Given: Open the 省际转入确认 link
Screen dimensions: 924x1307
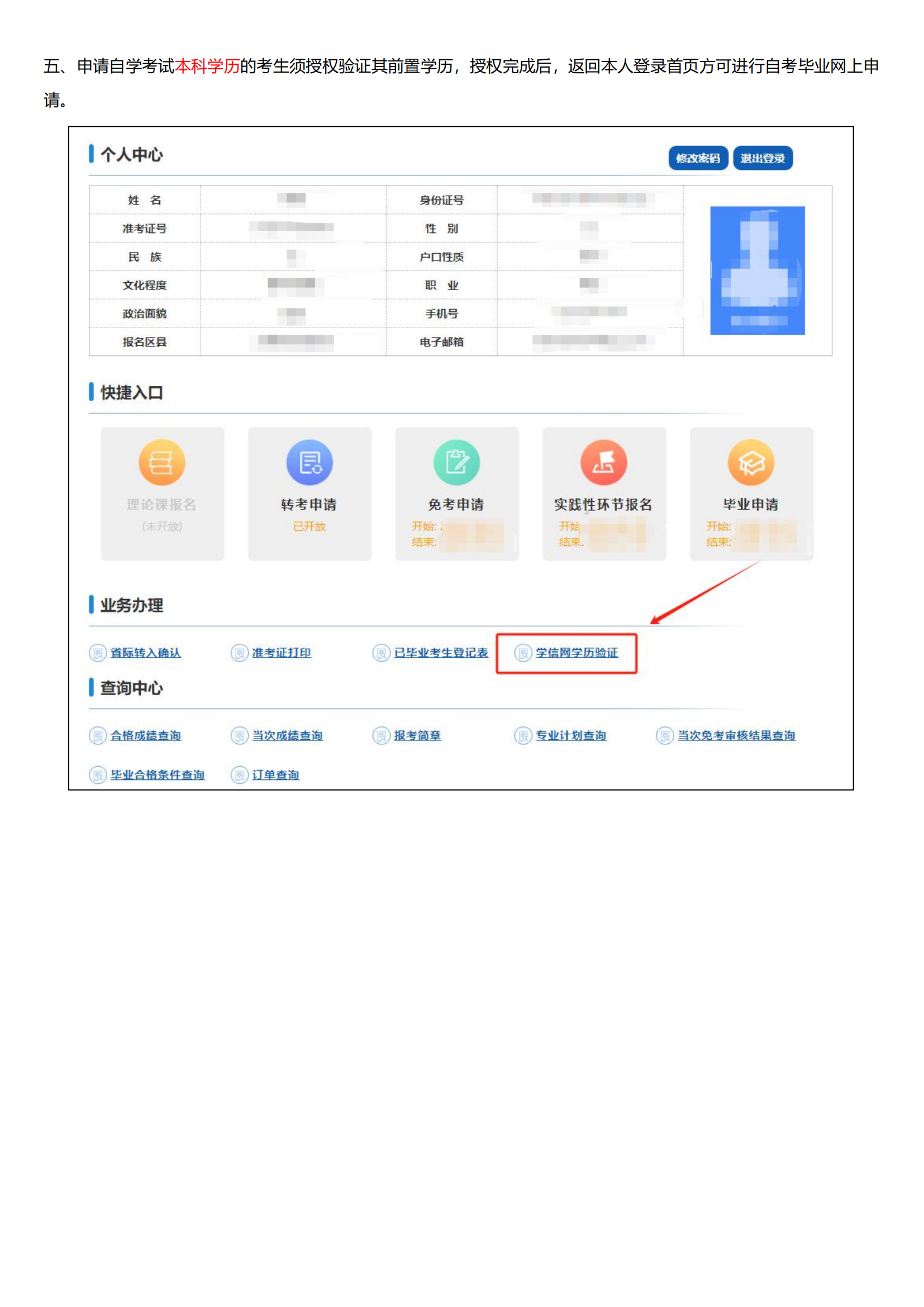Looking at the screenshot, I should [x=146, y=653].
